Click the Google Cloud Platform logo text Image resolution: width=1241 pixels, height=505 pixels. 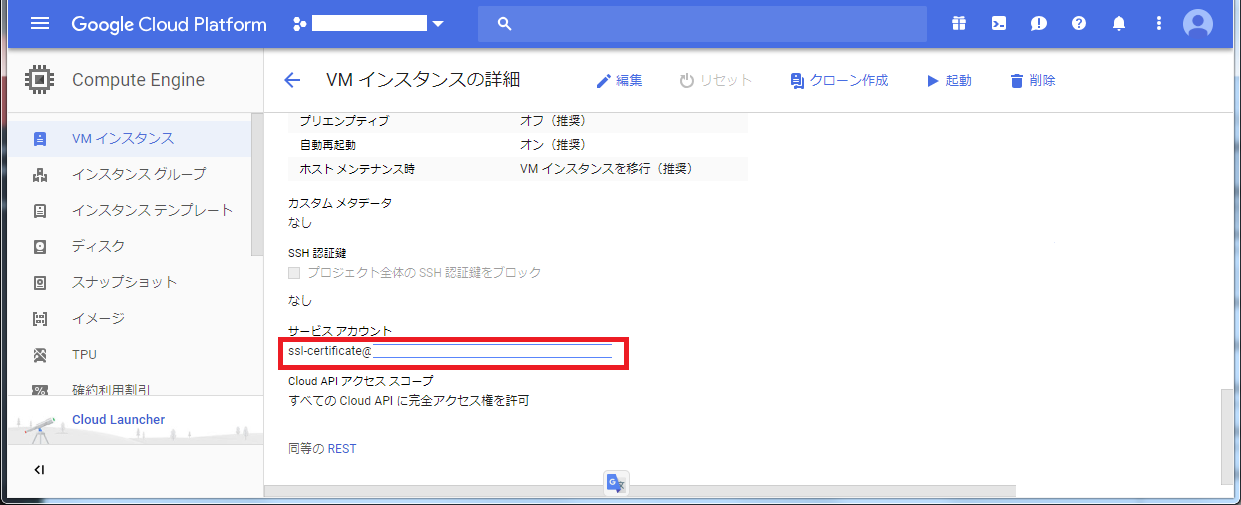tap(169, 24)
